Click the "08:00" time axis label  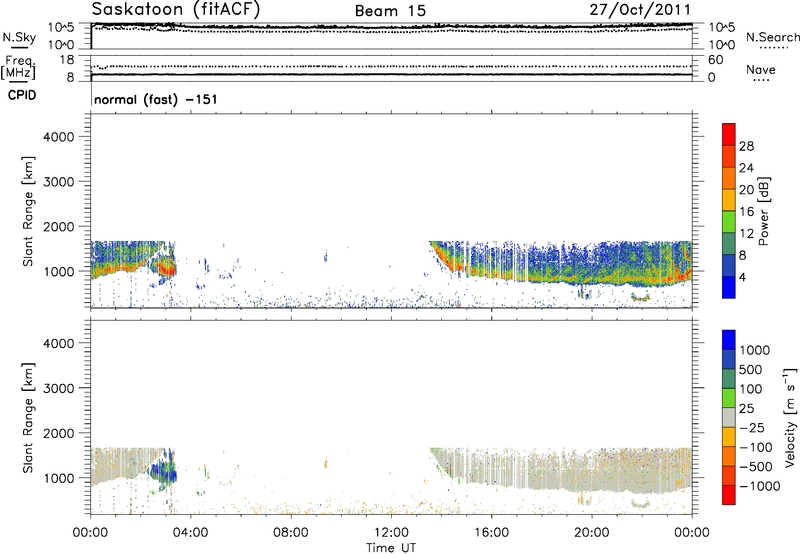pos(290,533)
